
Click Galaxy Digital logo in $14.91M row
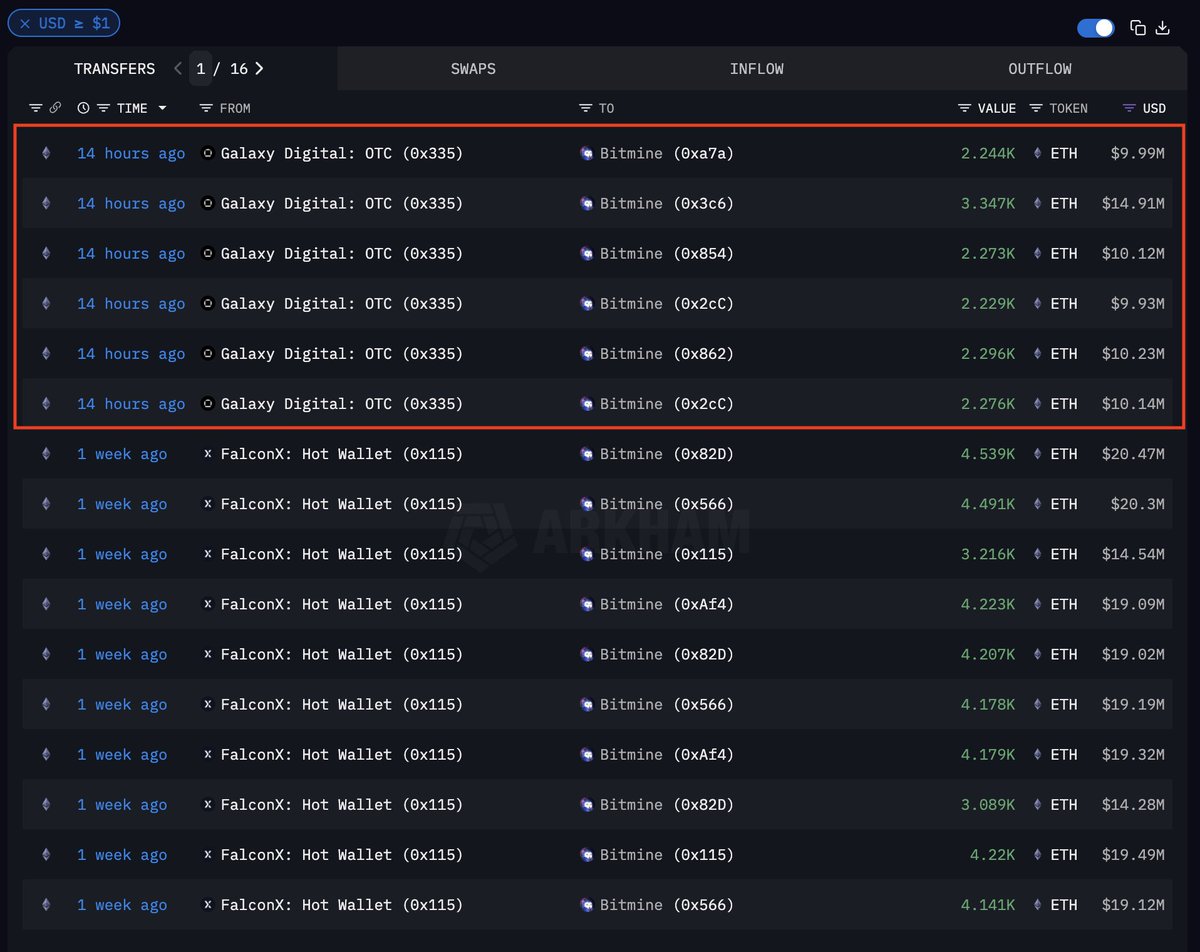pos(208,203)
